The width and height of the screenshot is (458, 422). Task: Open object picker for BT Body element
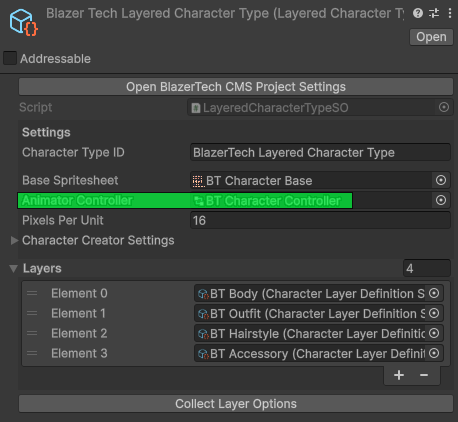coord(434,293)
